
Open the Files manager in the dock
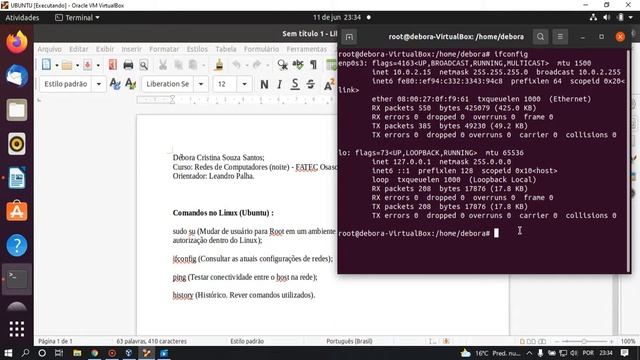17,110
